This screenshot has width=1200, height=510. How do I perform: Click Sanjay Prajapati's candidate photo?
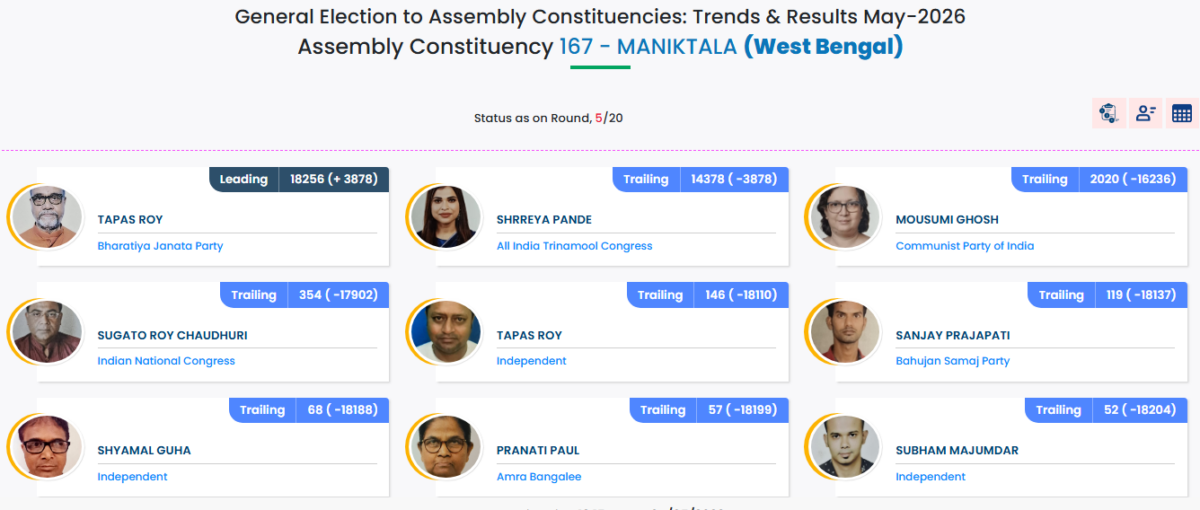point(843,331)
